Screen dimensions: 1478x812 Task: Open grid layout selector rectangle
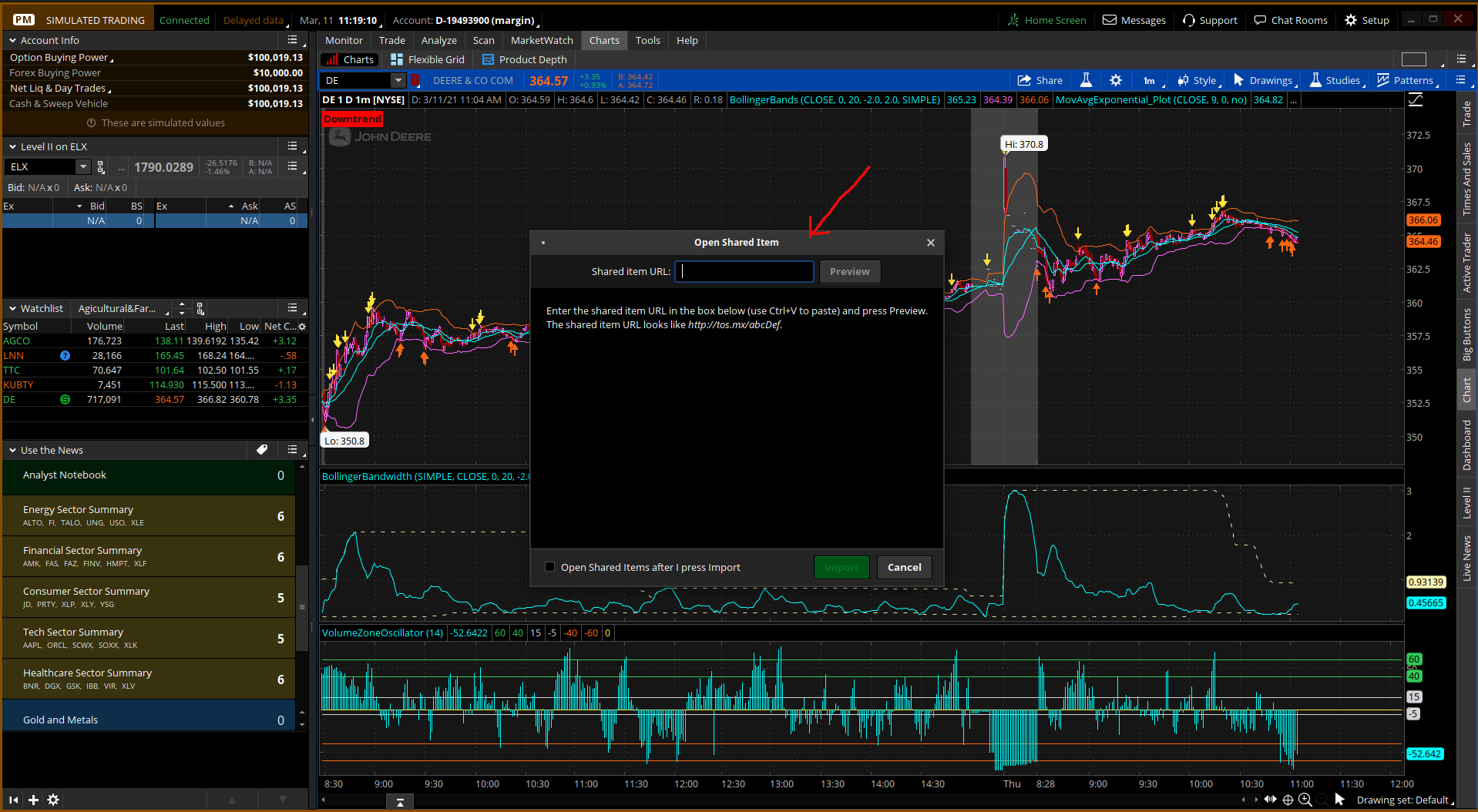coord(1414,59)
